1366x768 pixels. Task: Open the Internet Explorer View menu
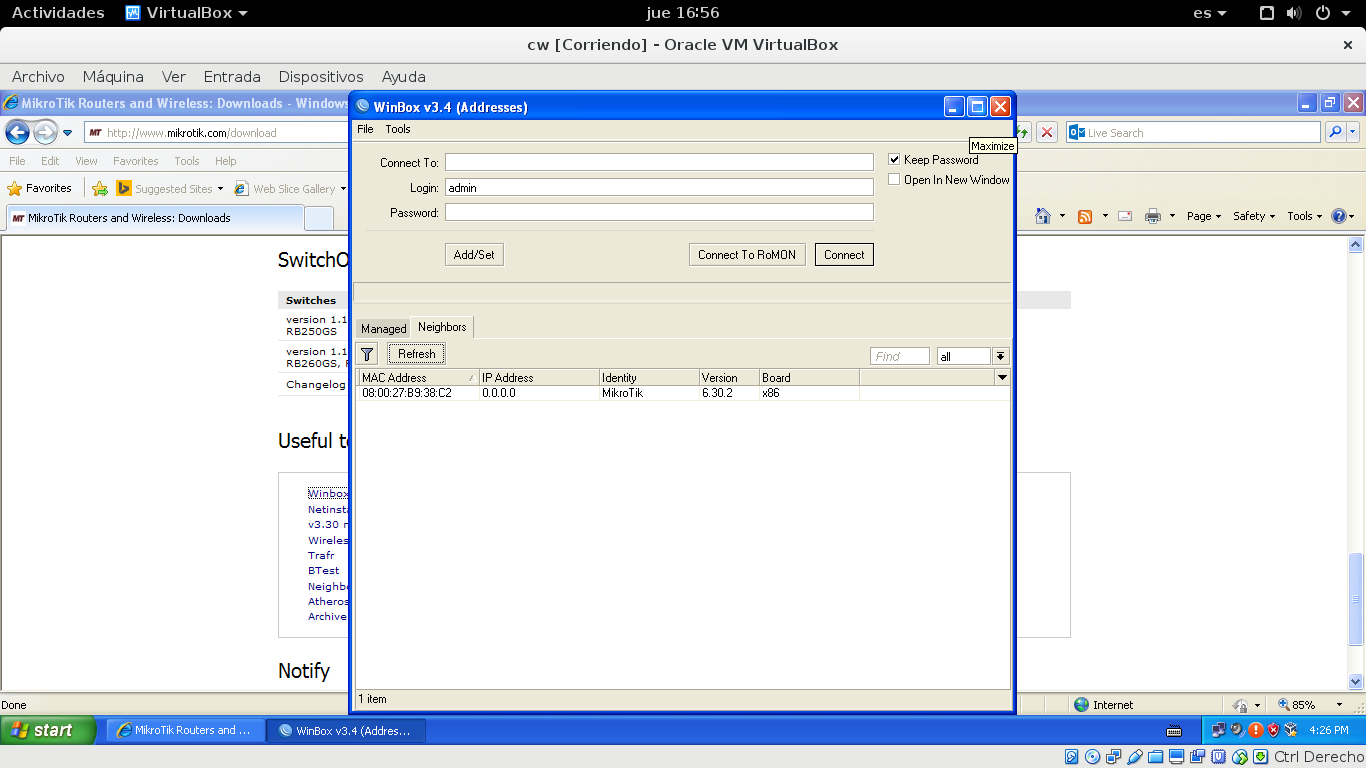[x=86, y=161]
